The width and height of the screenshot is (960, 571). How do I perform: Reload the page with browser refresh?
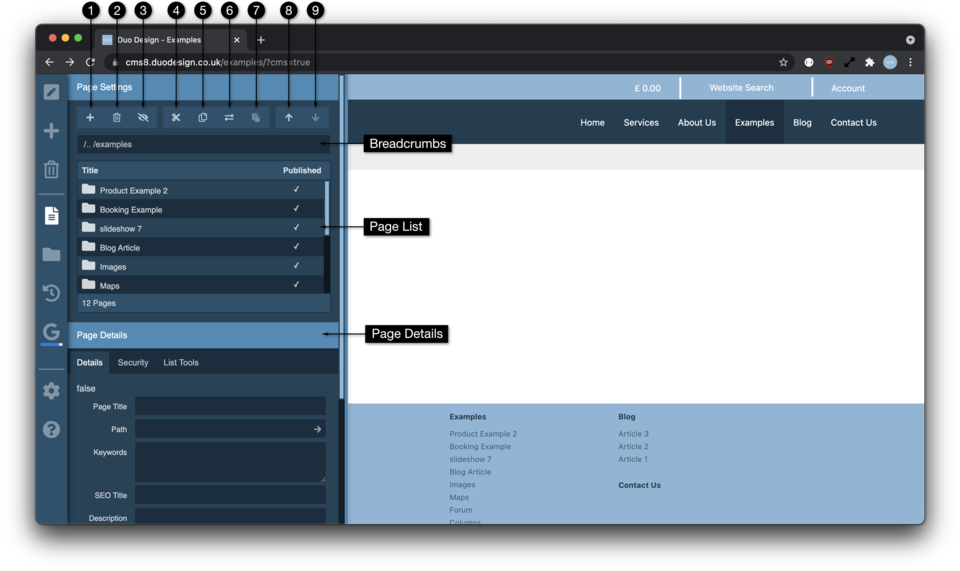91,62
